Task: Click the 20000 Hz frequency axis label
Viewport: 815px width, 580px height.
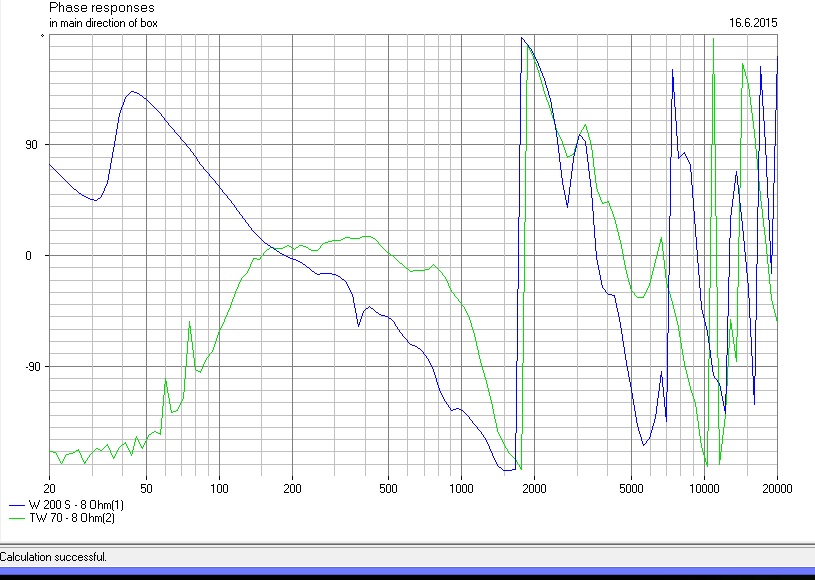Action: pyautogui.click(x=778, y=489)
